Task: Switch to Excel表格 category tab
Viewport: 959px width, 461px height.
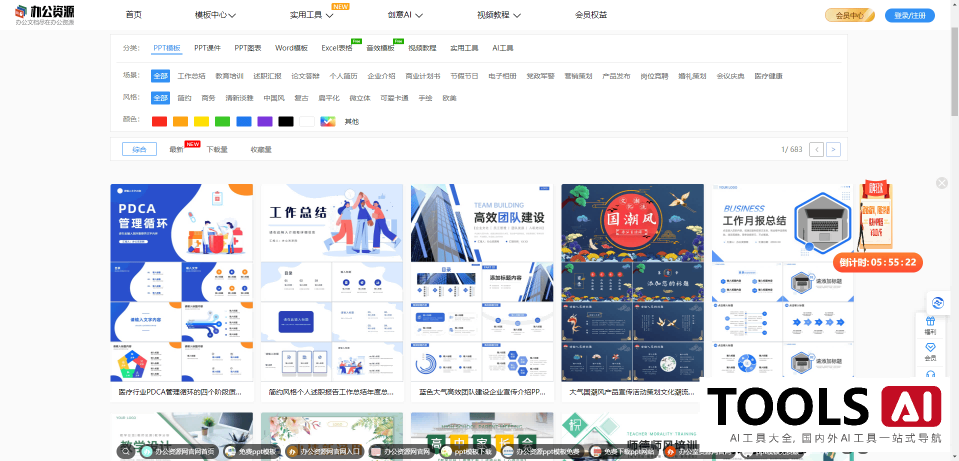Action: click(x=336, y=48)
